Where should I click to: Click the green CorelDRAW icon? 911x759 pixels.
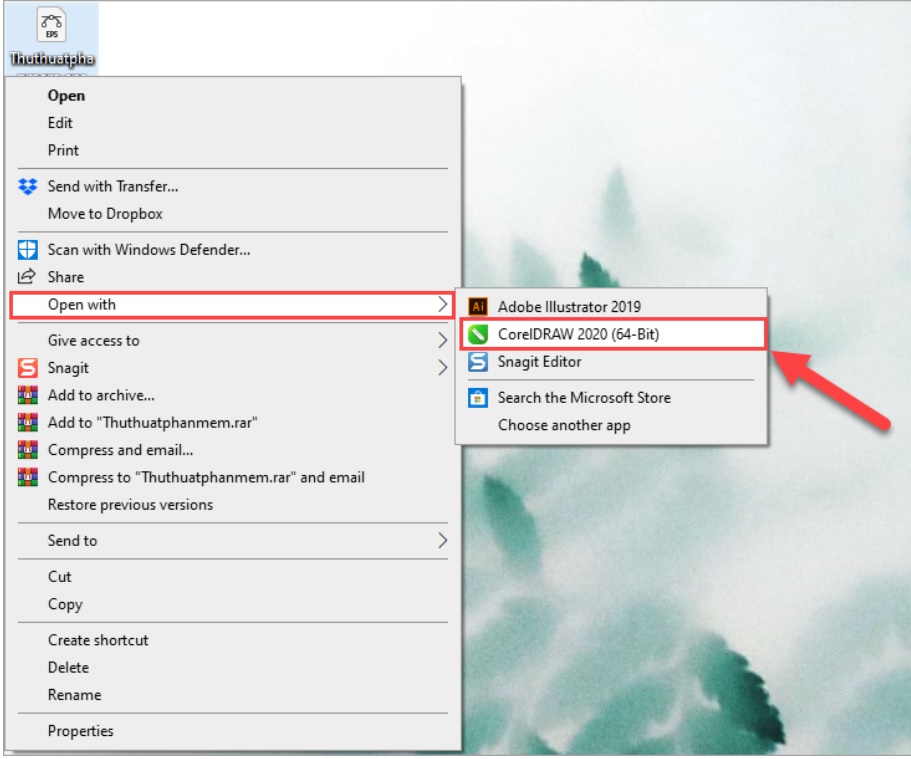(x=478, y=334)
